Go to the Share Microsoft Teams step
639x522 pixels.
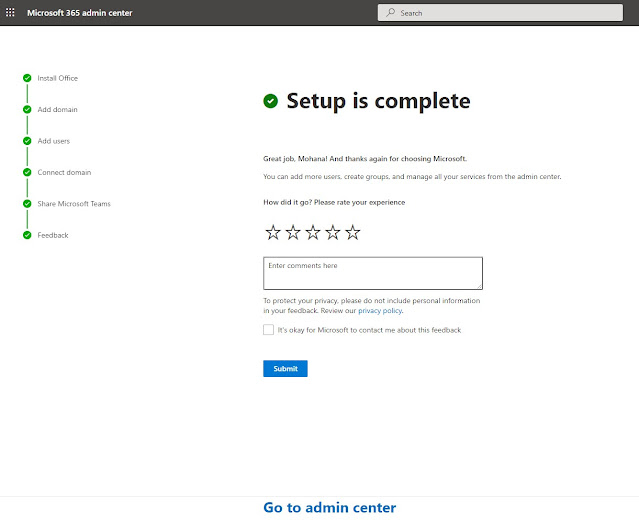(x=74, y=204)
